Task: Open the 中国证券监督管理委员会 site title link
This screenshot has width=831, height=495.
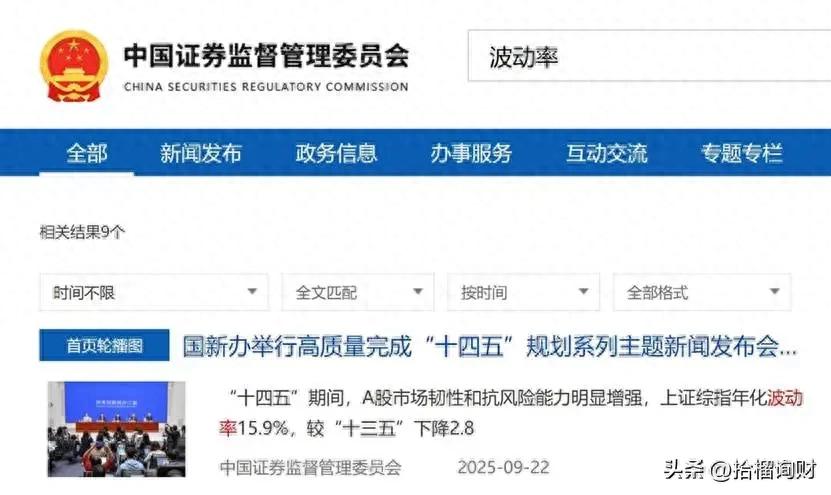Action: [265, 55]
